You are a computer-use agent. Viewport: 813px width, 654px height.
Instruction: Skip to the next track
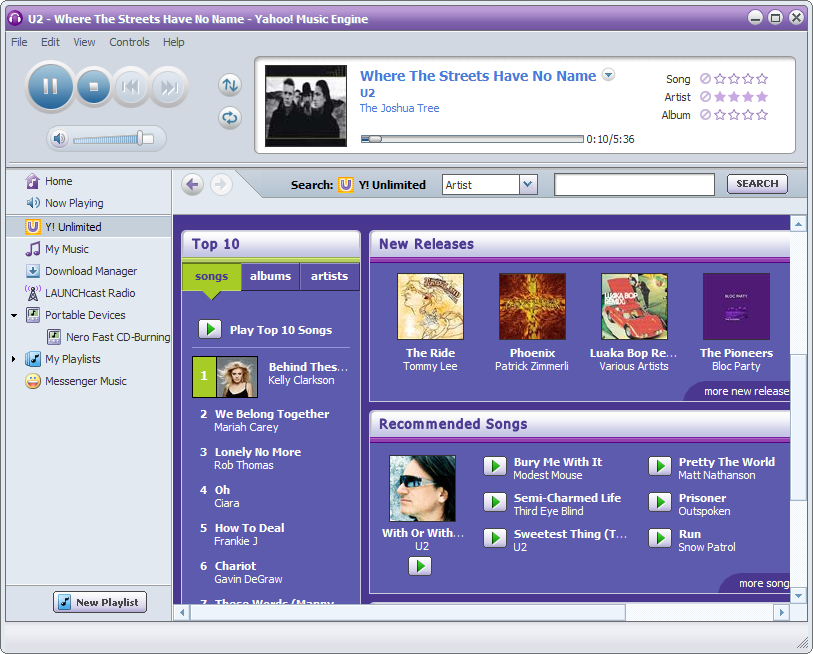[x=169, y=87]
